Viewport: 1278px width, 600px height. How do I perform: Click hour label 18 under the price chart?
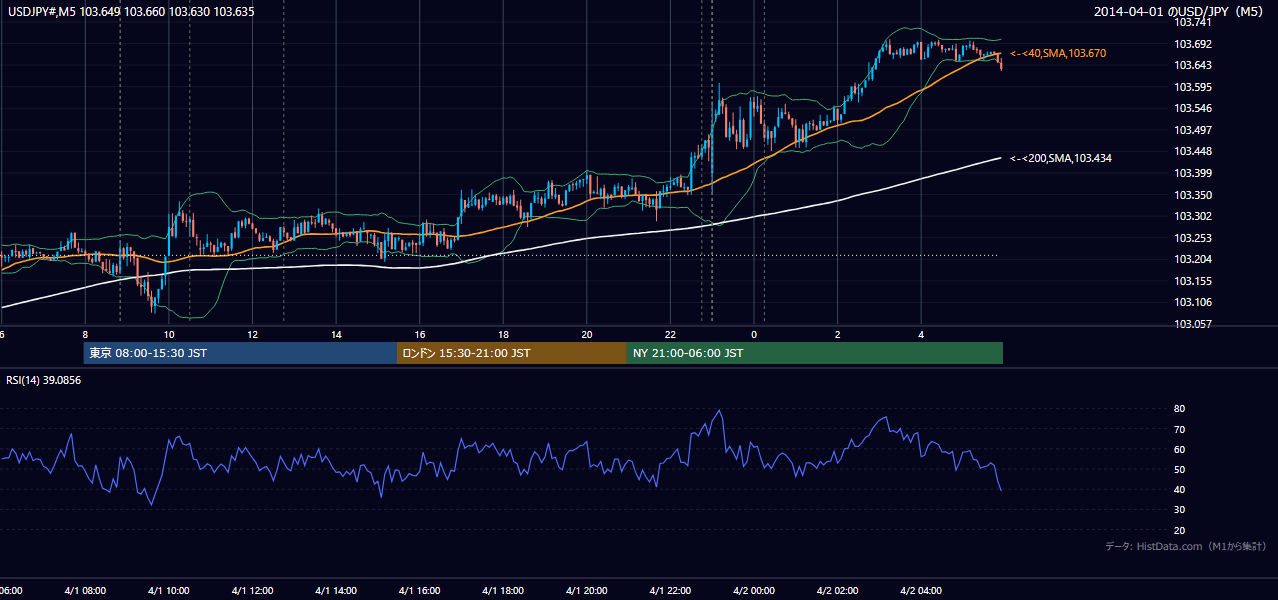coord(503,334)
